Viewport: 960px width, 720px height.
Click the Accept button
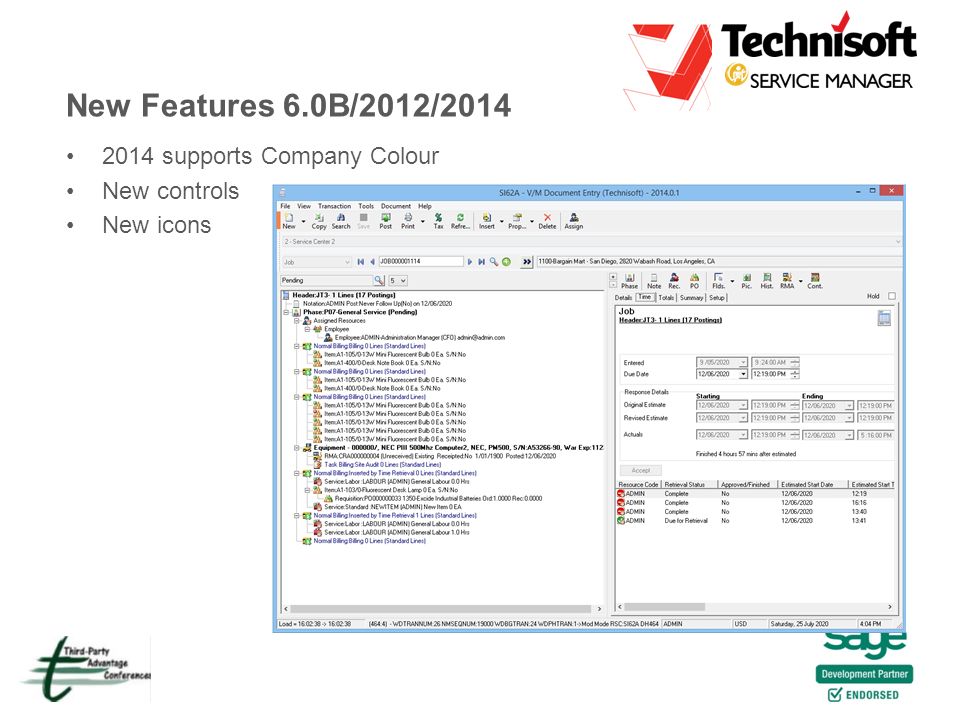tap(641, 471)
